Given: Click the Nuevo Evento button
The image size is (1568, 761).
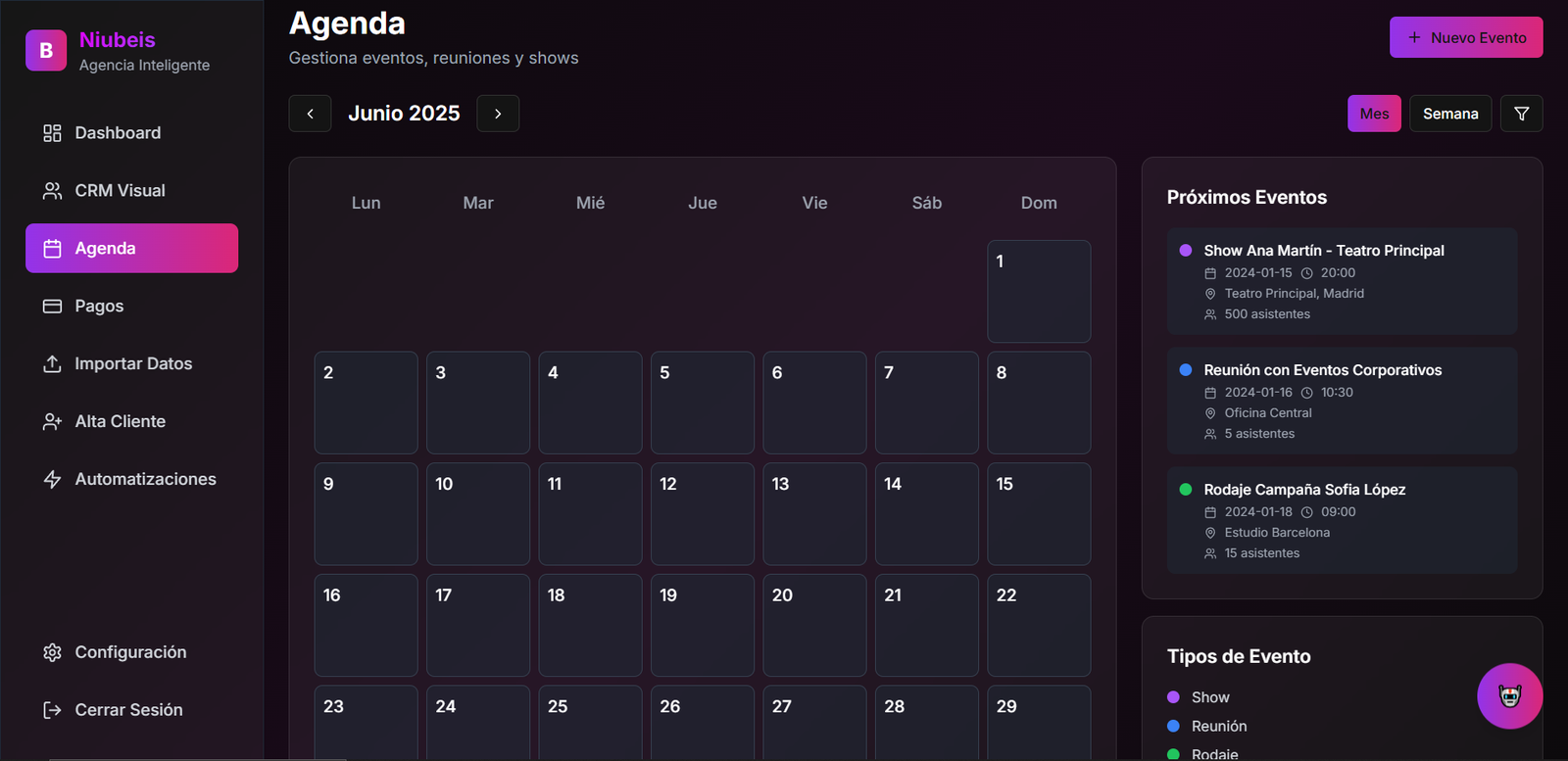Looking at the screenshot, I should 1465,37.
